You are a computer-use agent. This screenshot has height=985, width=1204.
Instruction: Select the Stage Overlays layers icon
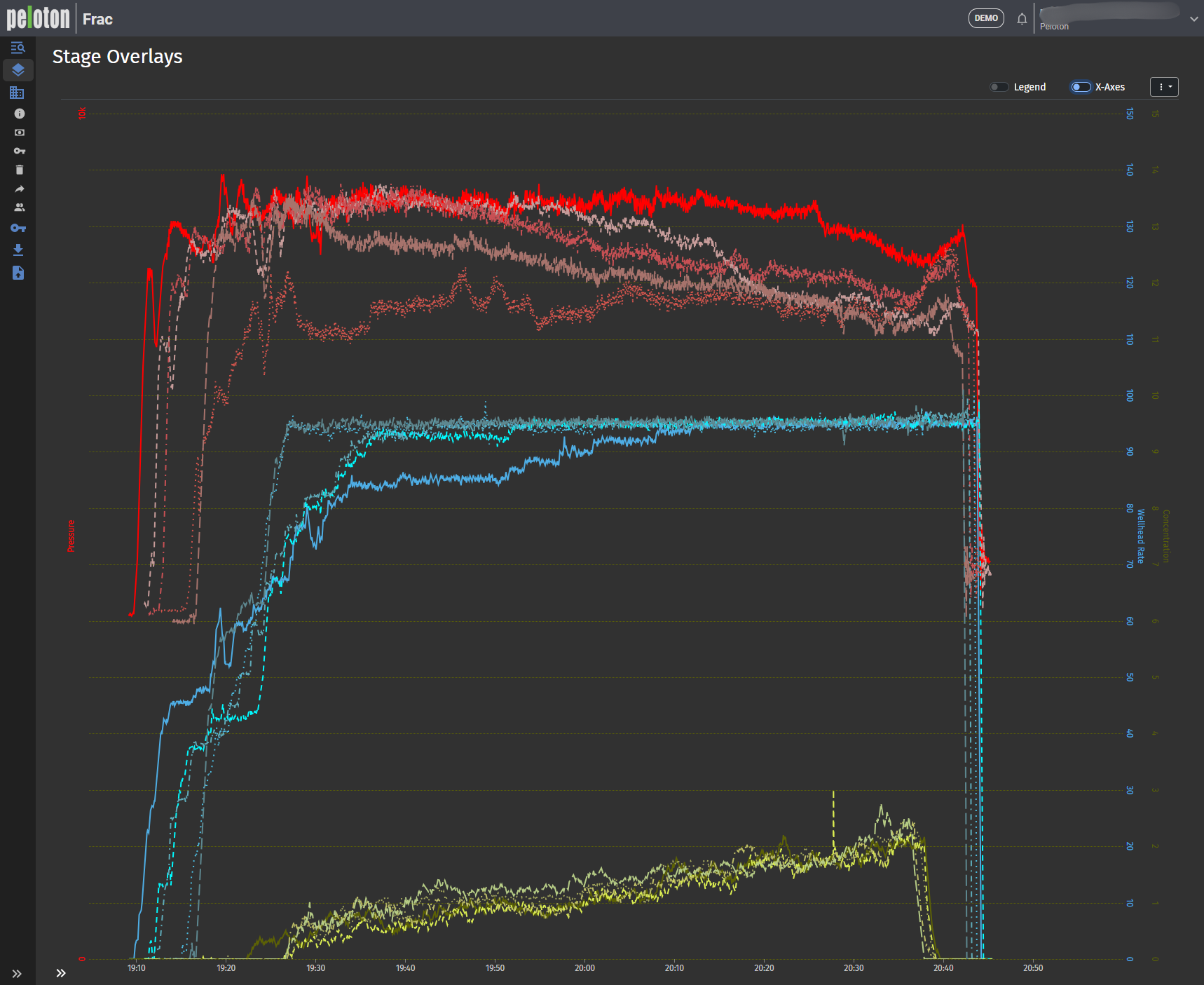18,70
